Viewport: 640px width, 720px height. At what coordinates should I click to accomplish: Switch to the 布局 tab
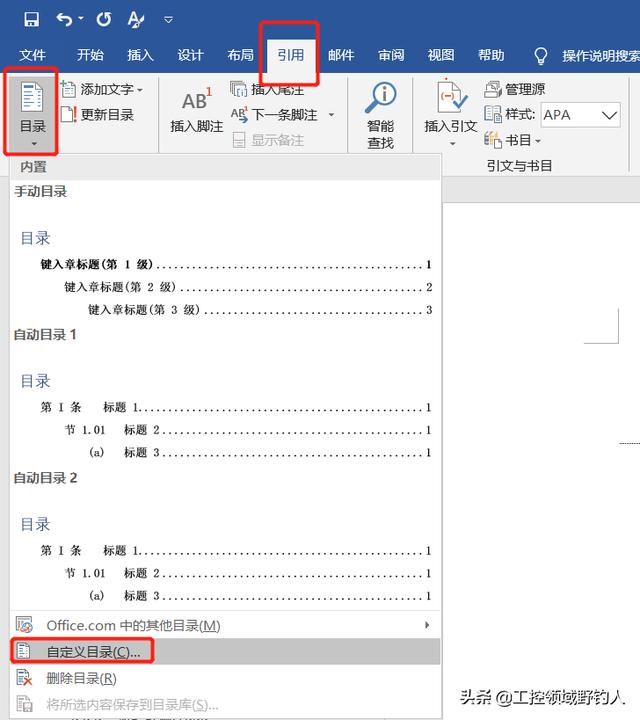(x=240, y=55)
